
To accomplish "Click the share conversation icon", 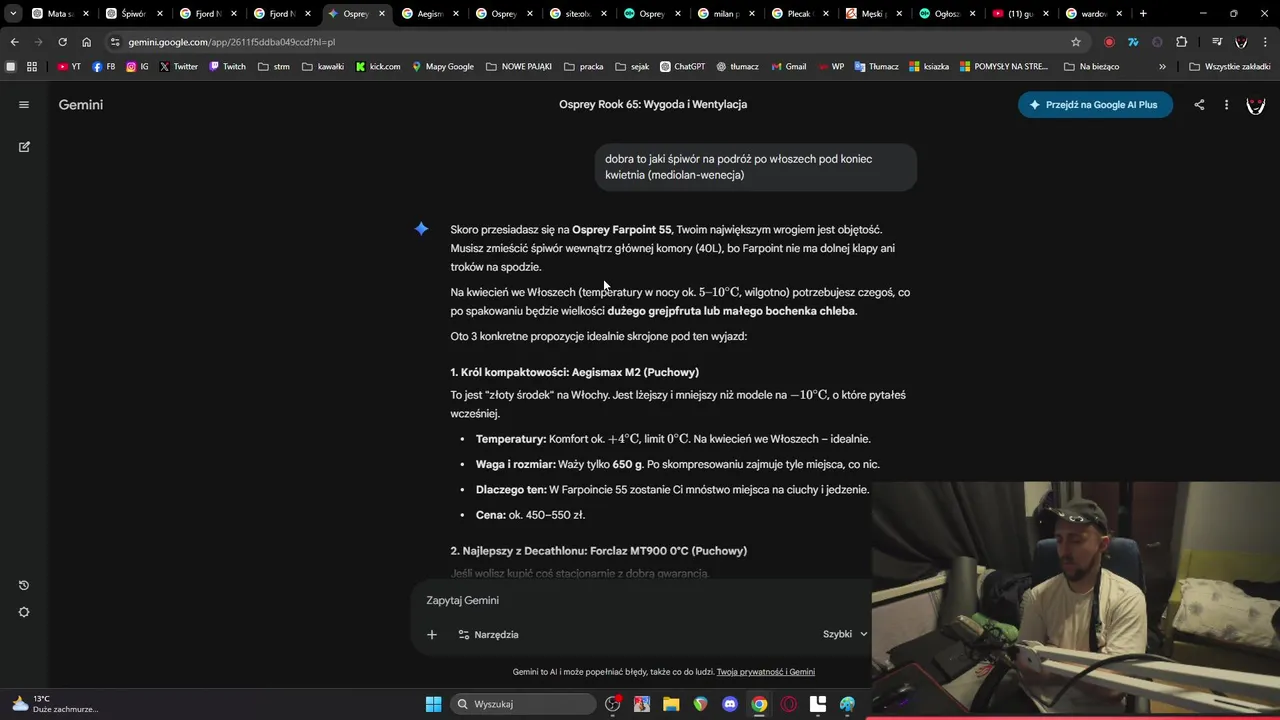I will click(x=1199, y=104).
